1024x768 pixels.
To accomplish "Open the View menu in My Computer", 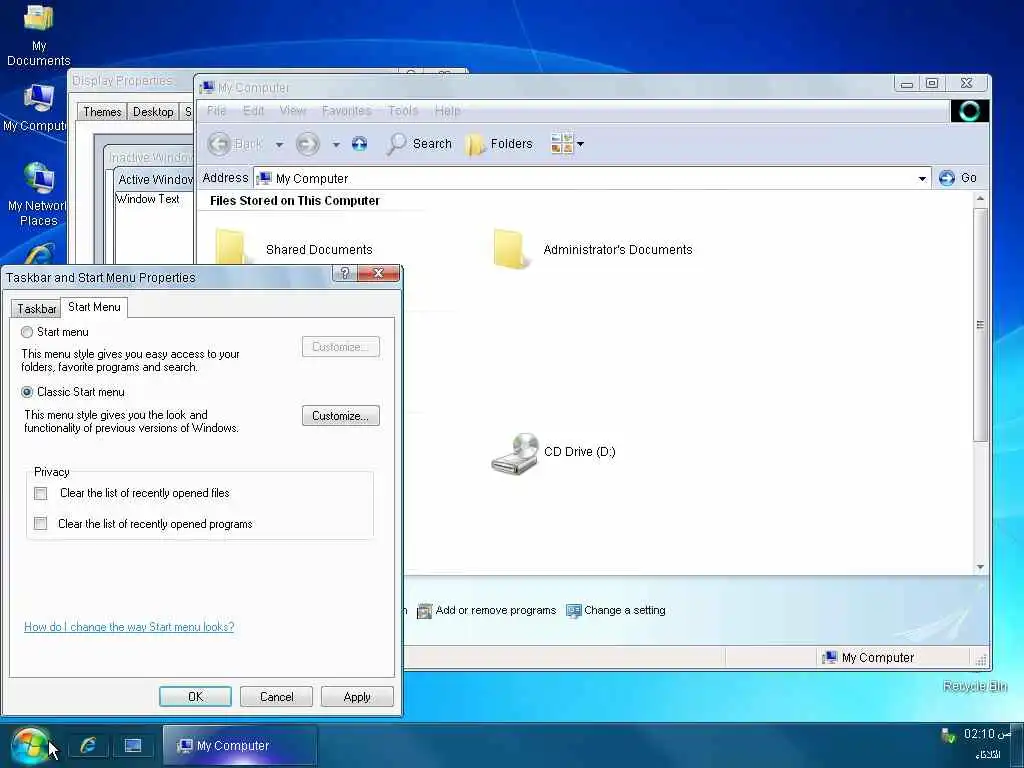I will 293,111.
